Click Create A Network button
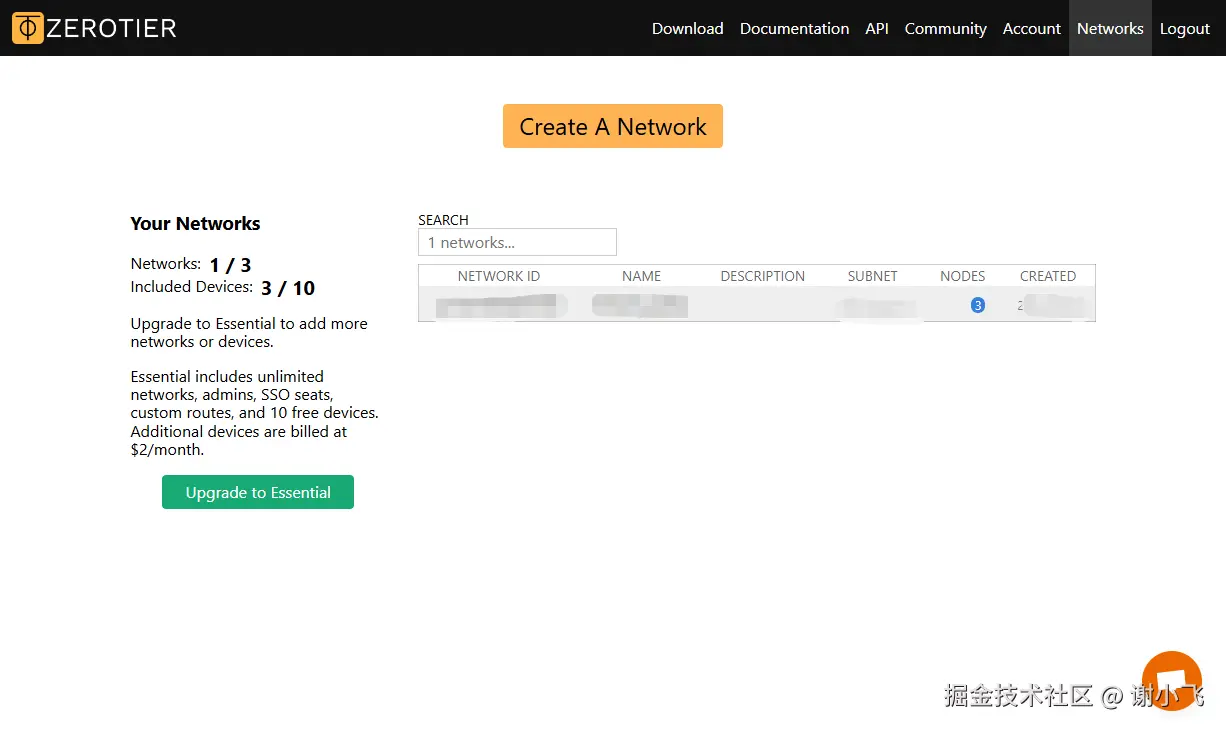The height and width of the screenshot is (731, 1226). point(612,126)
